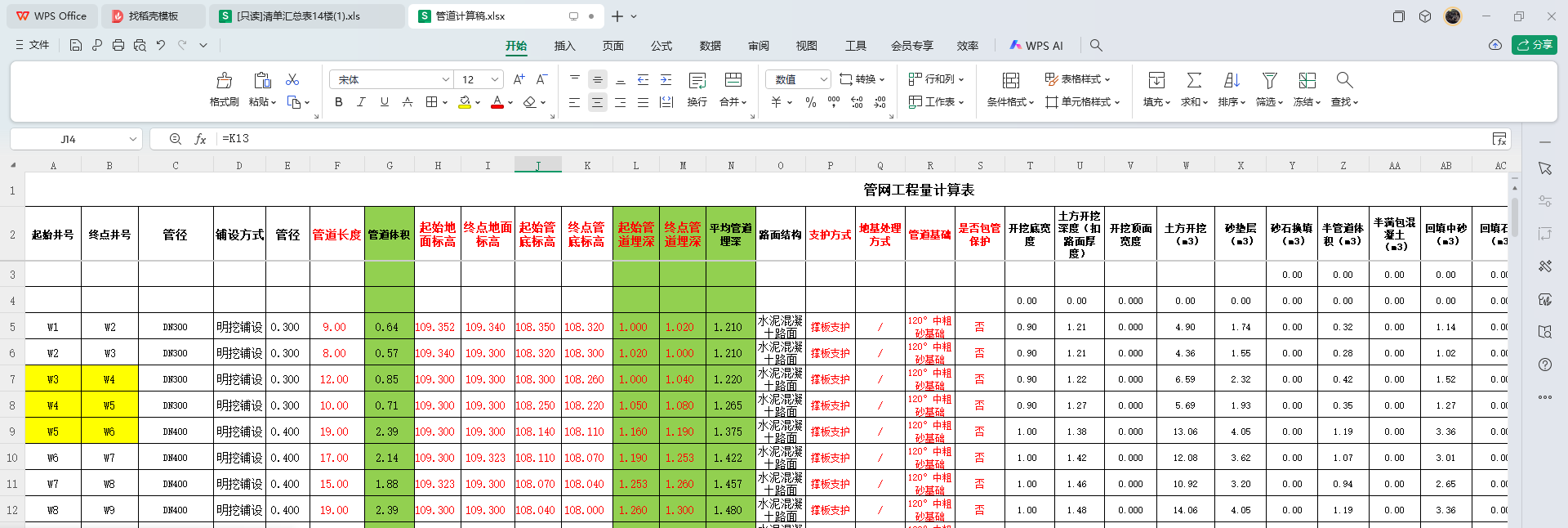The height and width of the screenshot is (528, 1568).
Task: Open the Table Style (表格样式) menu
Action: click(1078, 79)
